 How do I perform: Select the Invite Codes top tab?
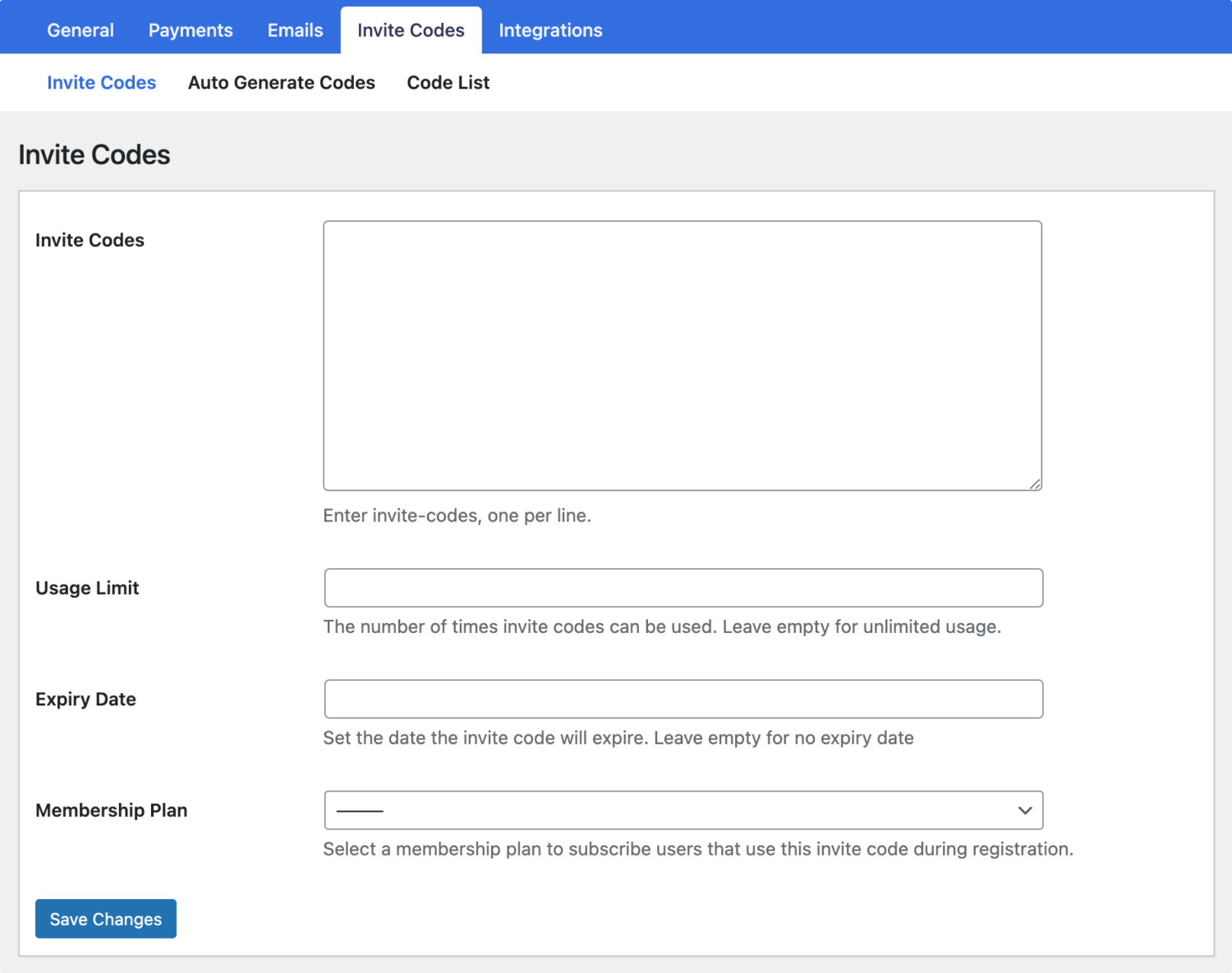coord(411,30)
